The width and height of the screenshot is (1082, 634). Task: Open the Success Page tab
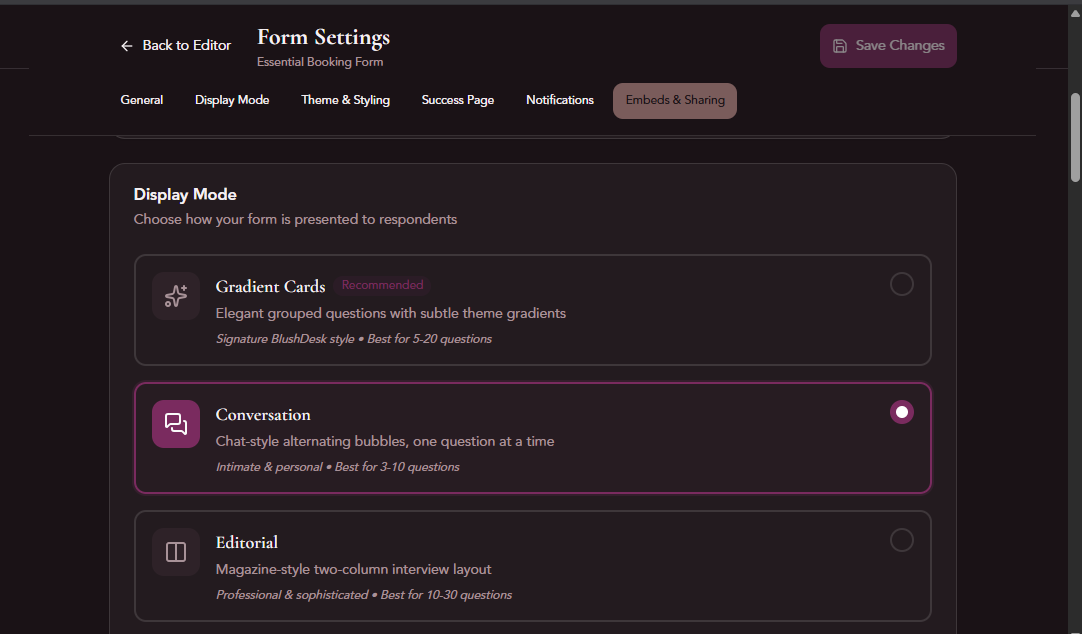click(458, 100)
